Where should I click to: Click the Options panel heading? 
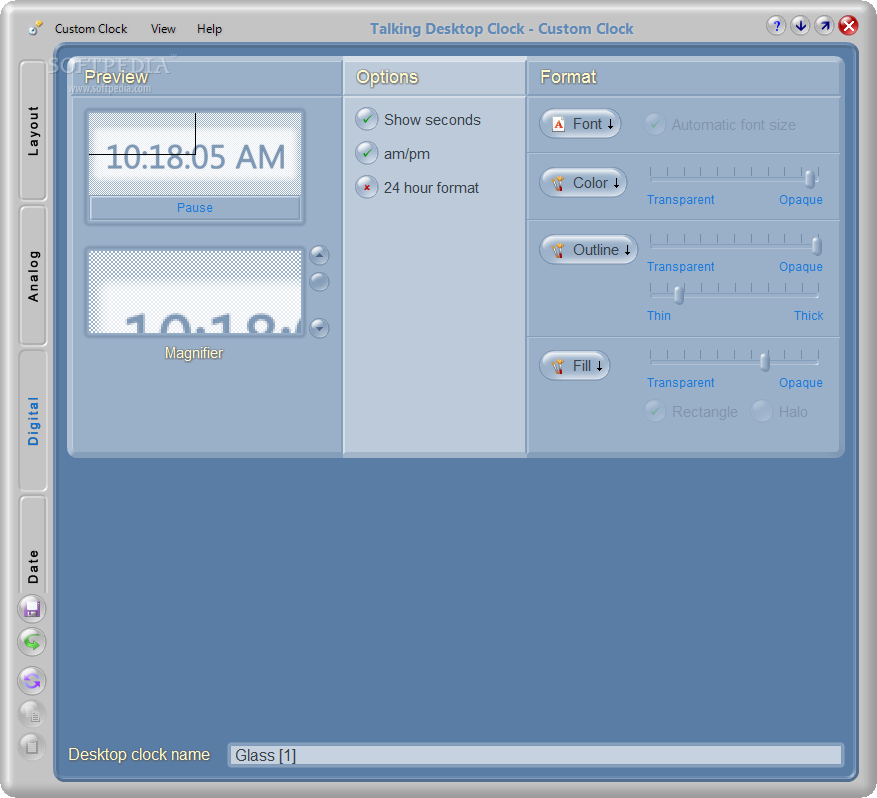pyautogui.click(x=387, y=77)
